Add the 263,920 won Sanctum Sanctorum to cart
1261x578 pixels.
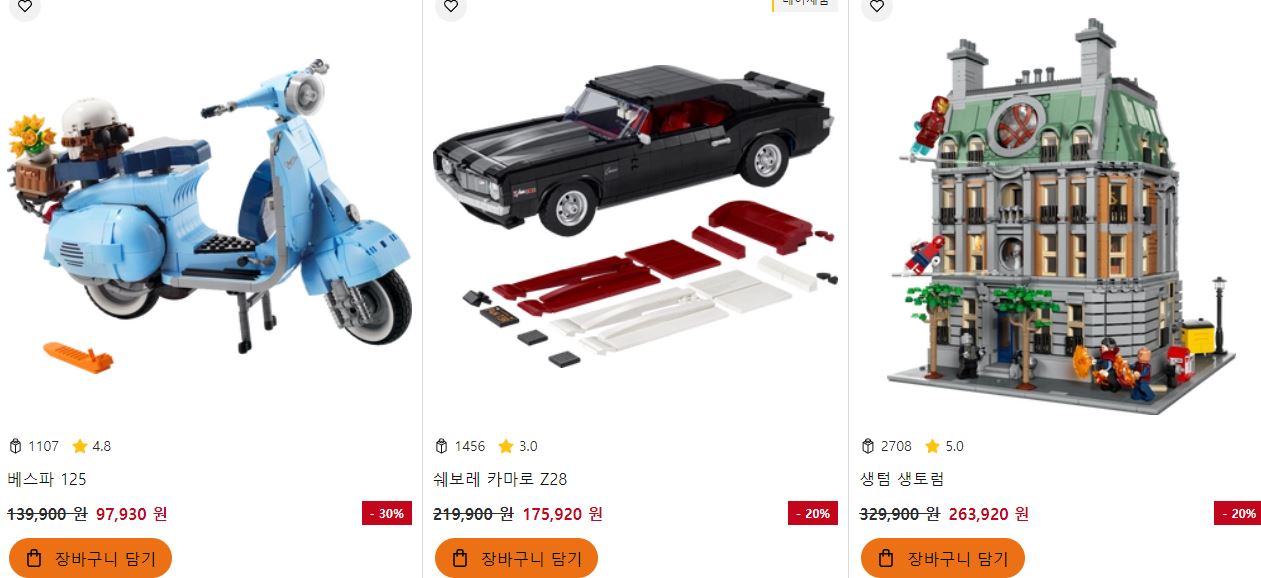tap(942, 558)
